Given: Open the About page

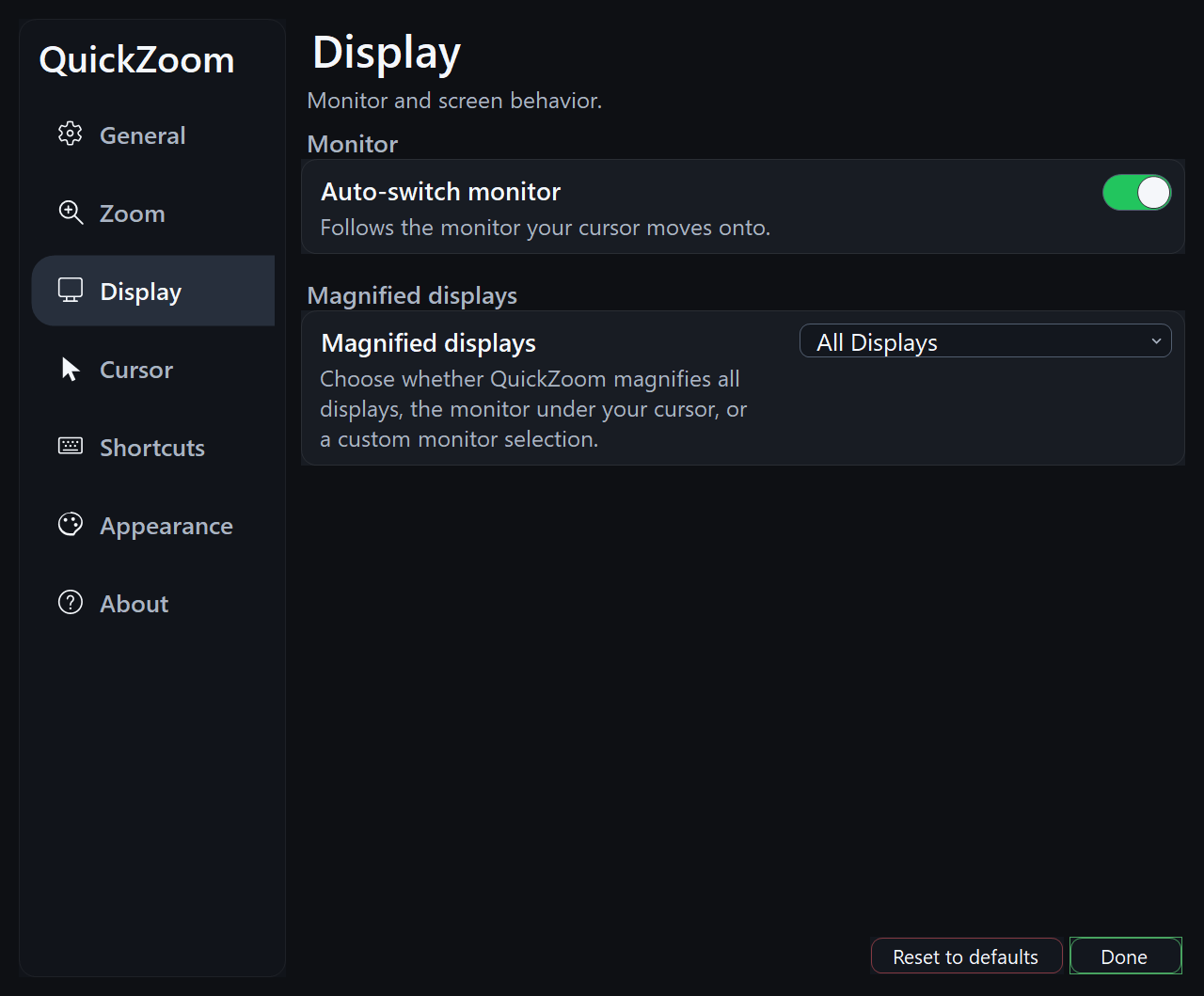Looking at the screenshot, I should point(153,603).
